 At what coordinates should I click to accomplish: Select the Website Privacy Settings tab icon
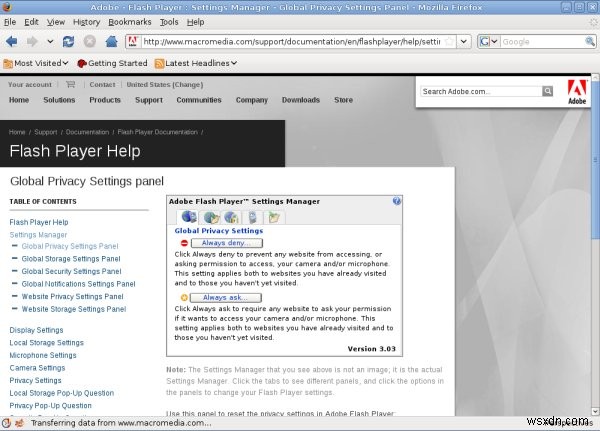pos(274,217)
